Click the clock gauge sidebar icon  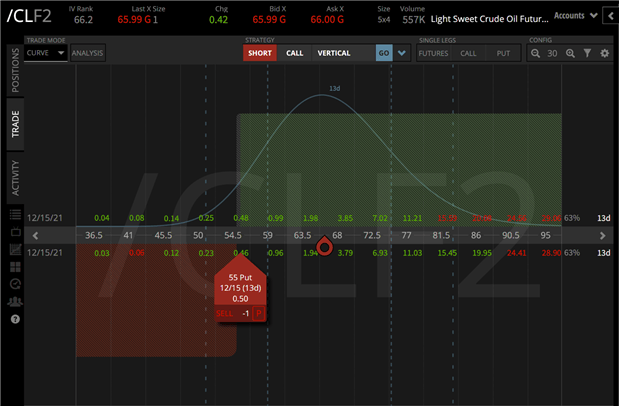(15, 284)
